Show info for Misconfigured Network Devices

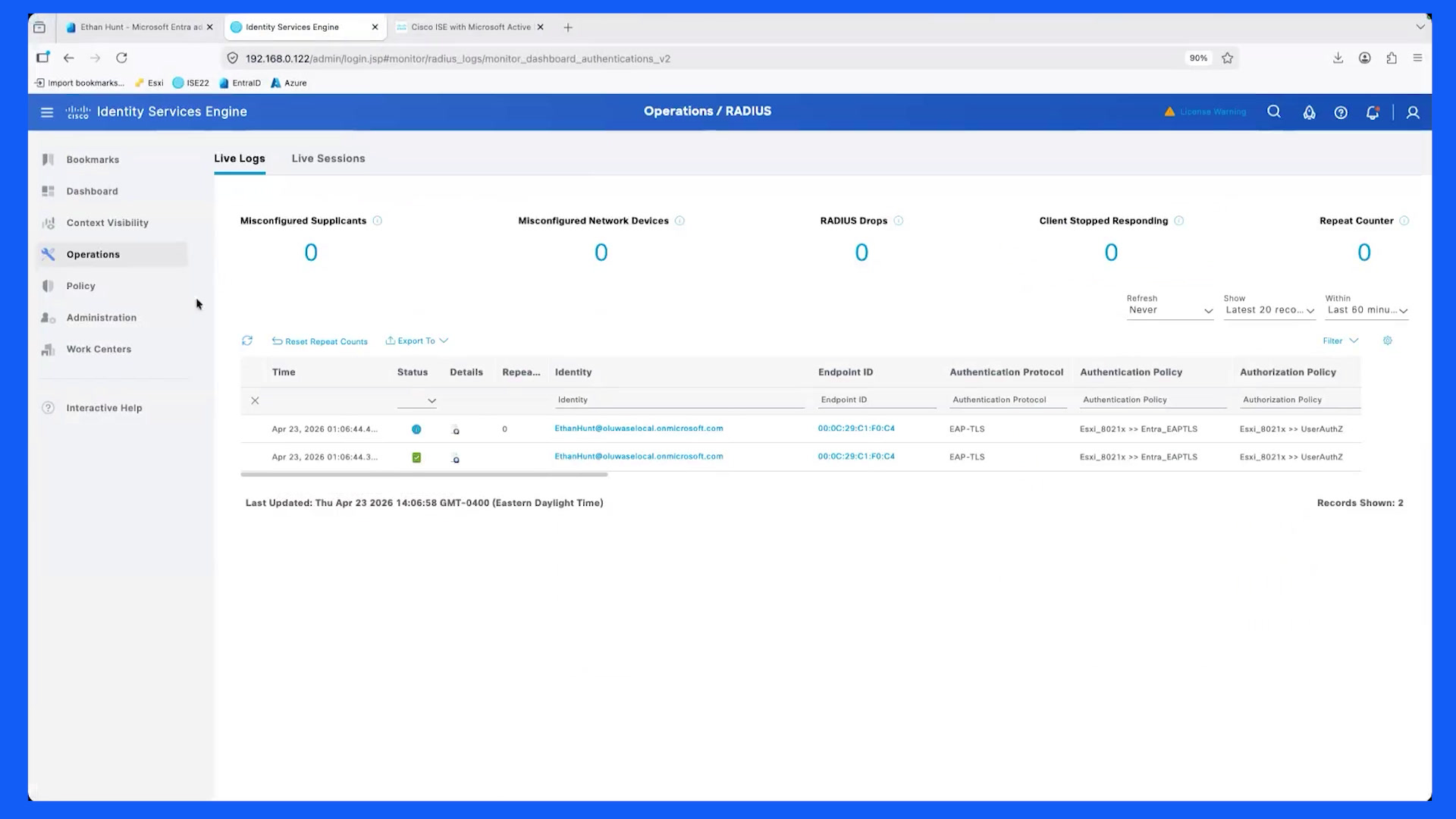point(680,221)
